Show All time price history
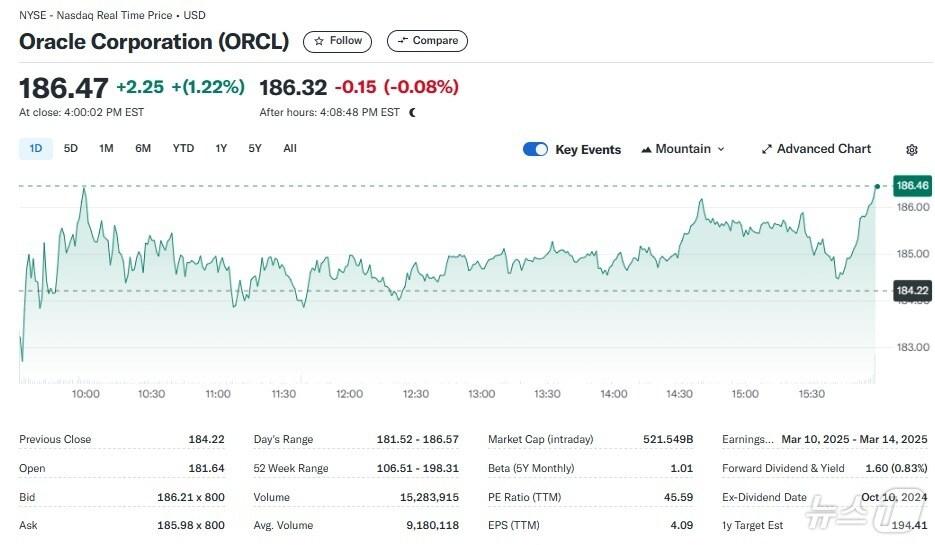935x545 pixels. point(290,148)
